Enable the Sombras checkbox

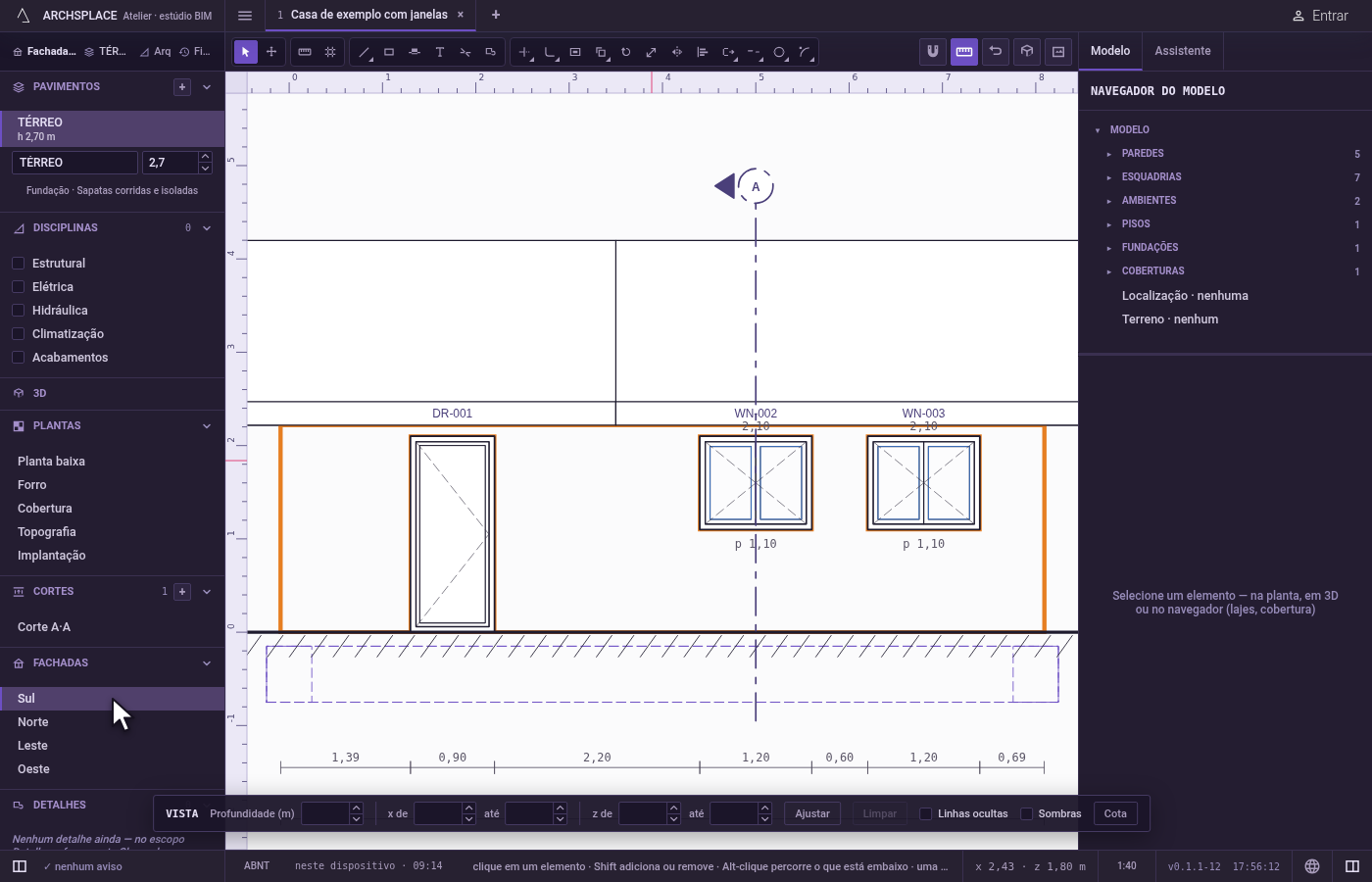(x=1026, y=813)
